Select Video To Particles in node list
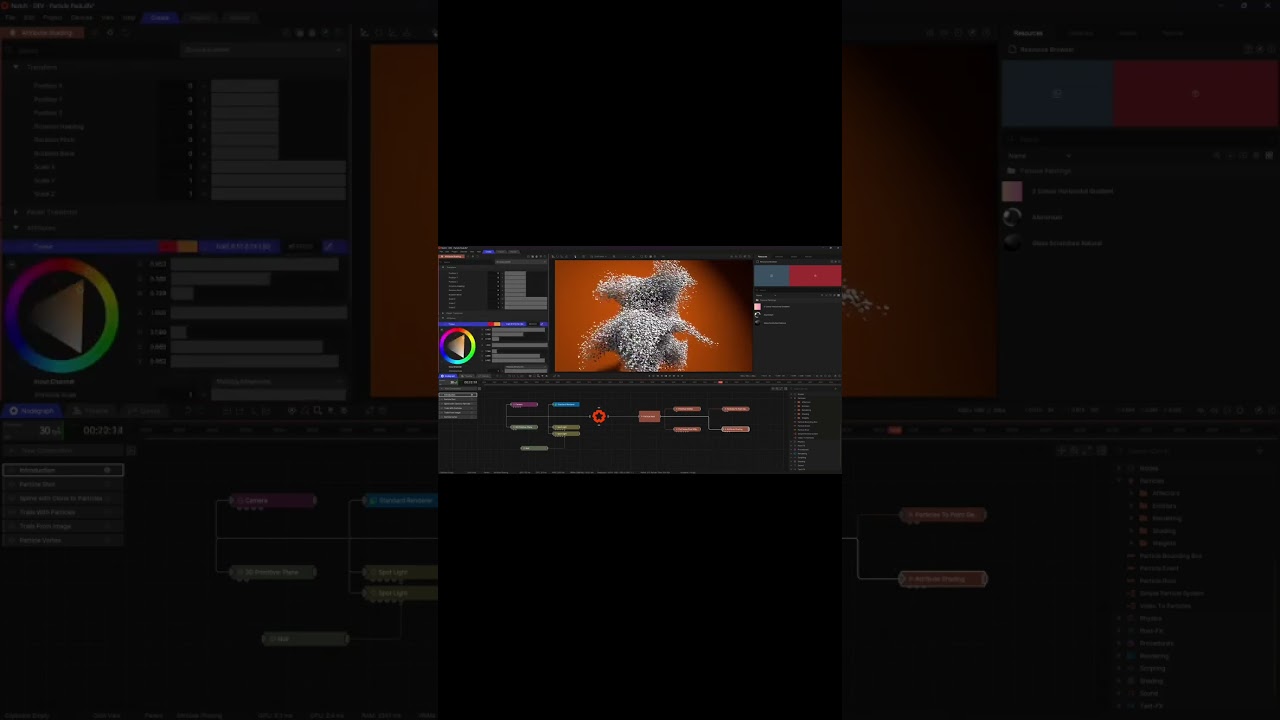 click(x=1165, y=606)
